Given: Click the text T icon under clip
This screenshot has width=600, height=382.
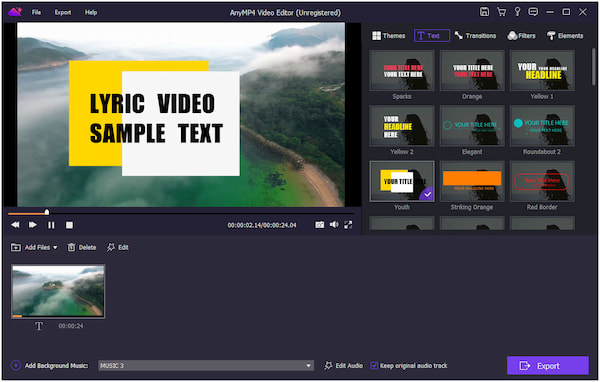Looking at the screenshot, I should tap(39, 326).
